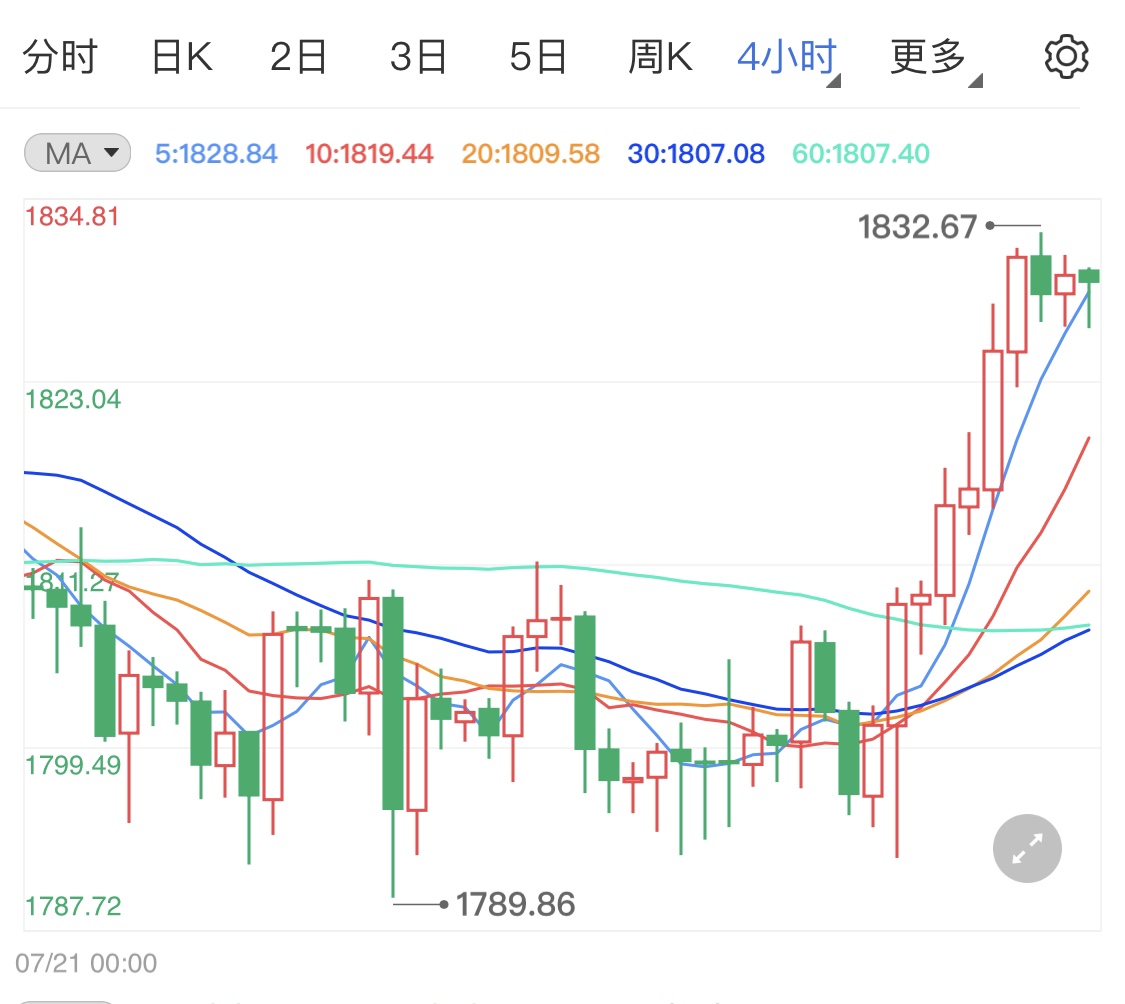Open the chart settings gear icon
The height and width of the screenshot is (1004, 1125).
[1066, 56]
